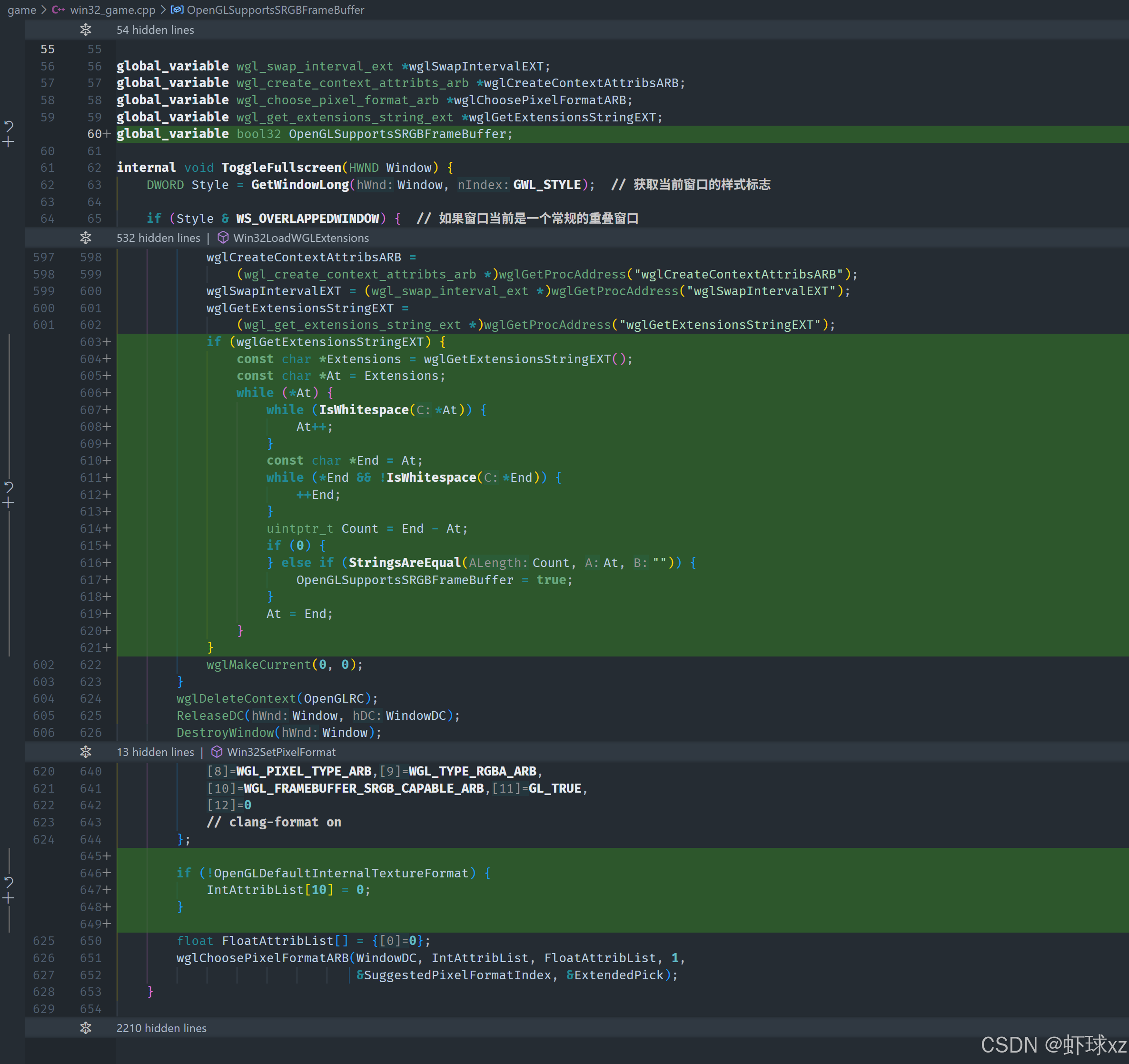Viewport: 1129px width, 1064px height.
Task: Expand the 54 hidden lines fold icon
Action: tap(86, 30)
